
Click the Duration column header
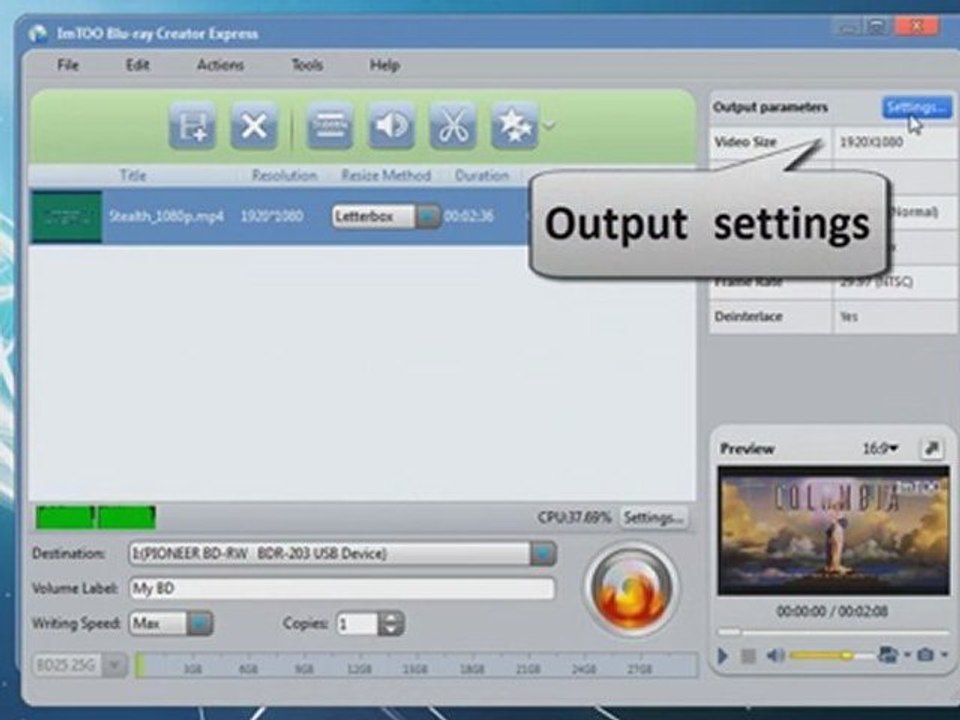tap(482, 176)
